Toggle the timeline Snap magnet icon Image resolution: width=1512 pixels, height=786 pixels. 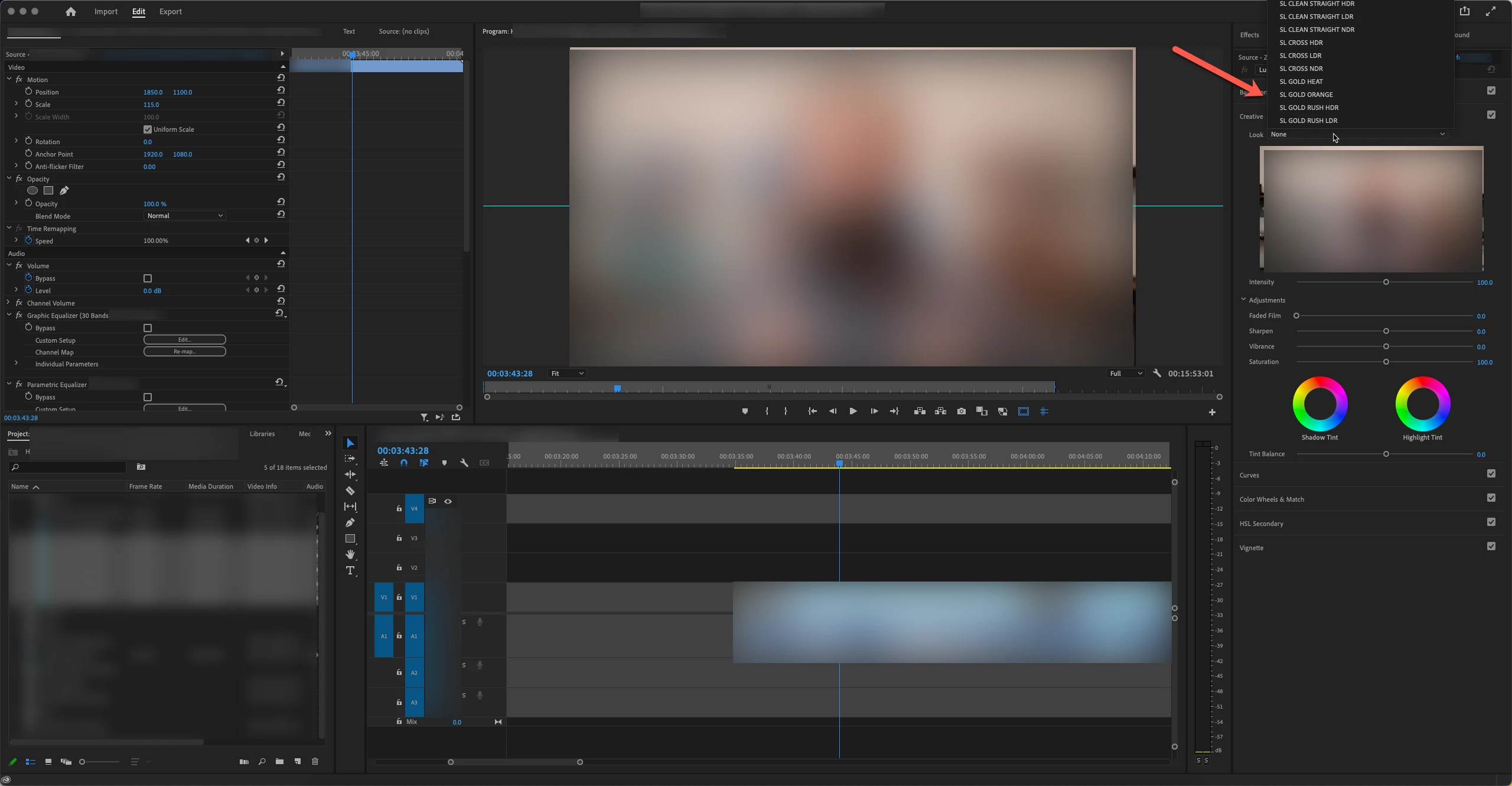coord(404,463)
